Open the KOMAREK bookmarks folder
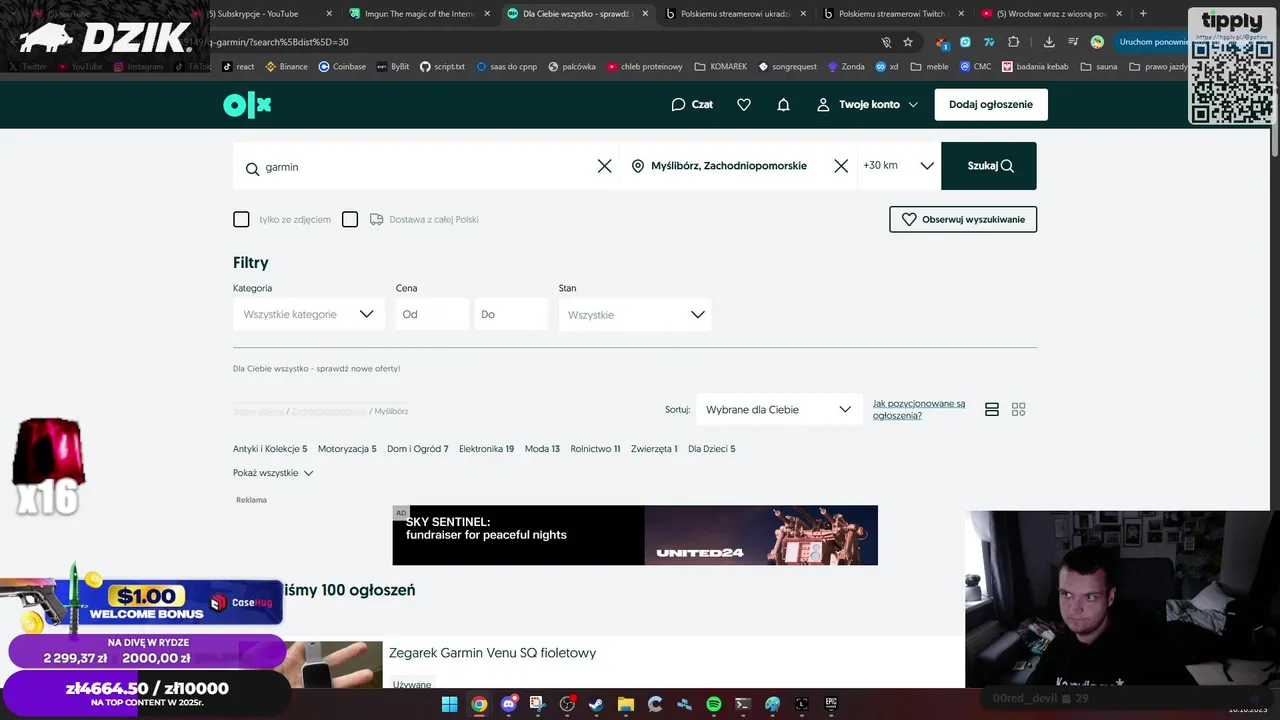Screen dimensions: 1280x720 tap(720, 67)
